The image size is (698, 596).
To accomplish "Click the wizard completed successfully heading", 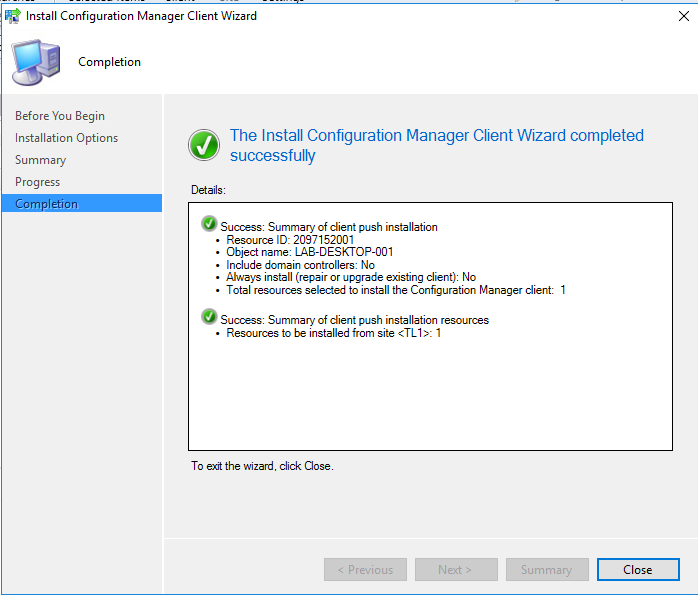I will pyautogui.click(x=437, y=145).
